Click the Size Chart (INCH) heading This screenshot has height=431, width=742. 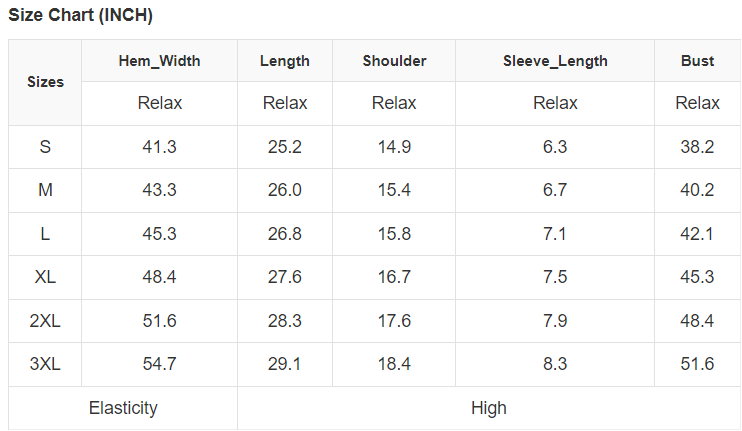80,16
